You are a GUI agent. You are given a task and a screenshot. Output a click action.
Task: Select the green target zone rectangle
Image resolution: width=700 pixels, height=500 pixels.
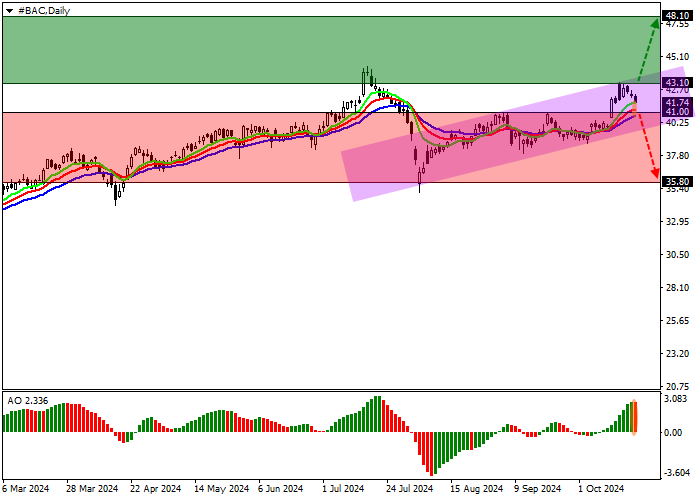pyautogui.click(x=331, y=50)
